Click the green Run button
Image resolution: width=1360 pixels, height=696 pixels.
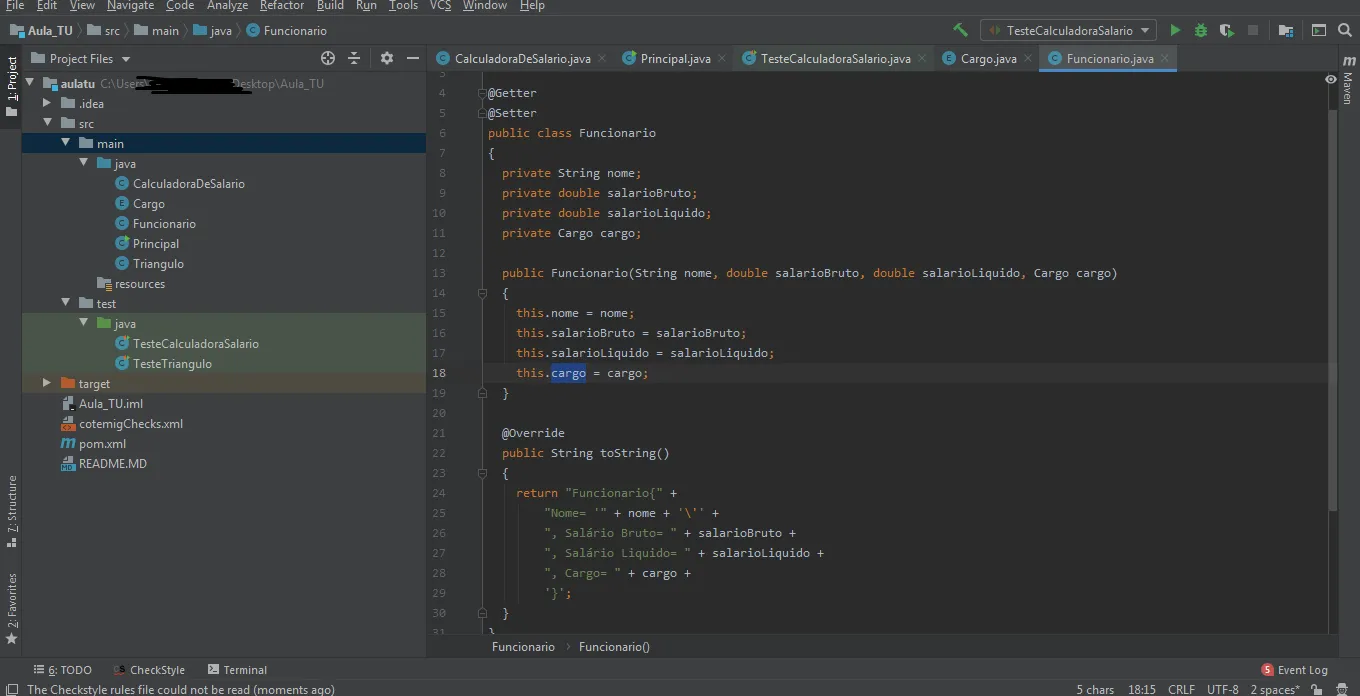[1175, 31]
